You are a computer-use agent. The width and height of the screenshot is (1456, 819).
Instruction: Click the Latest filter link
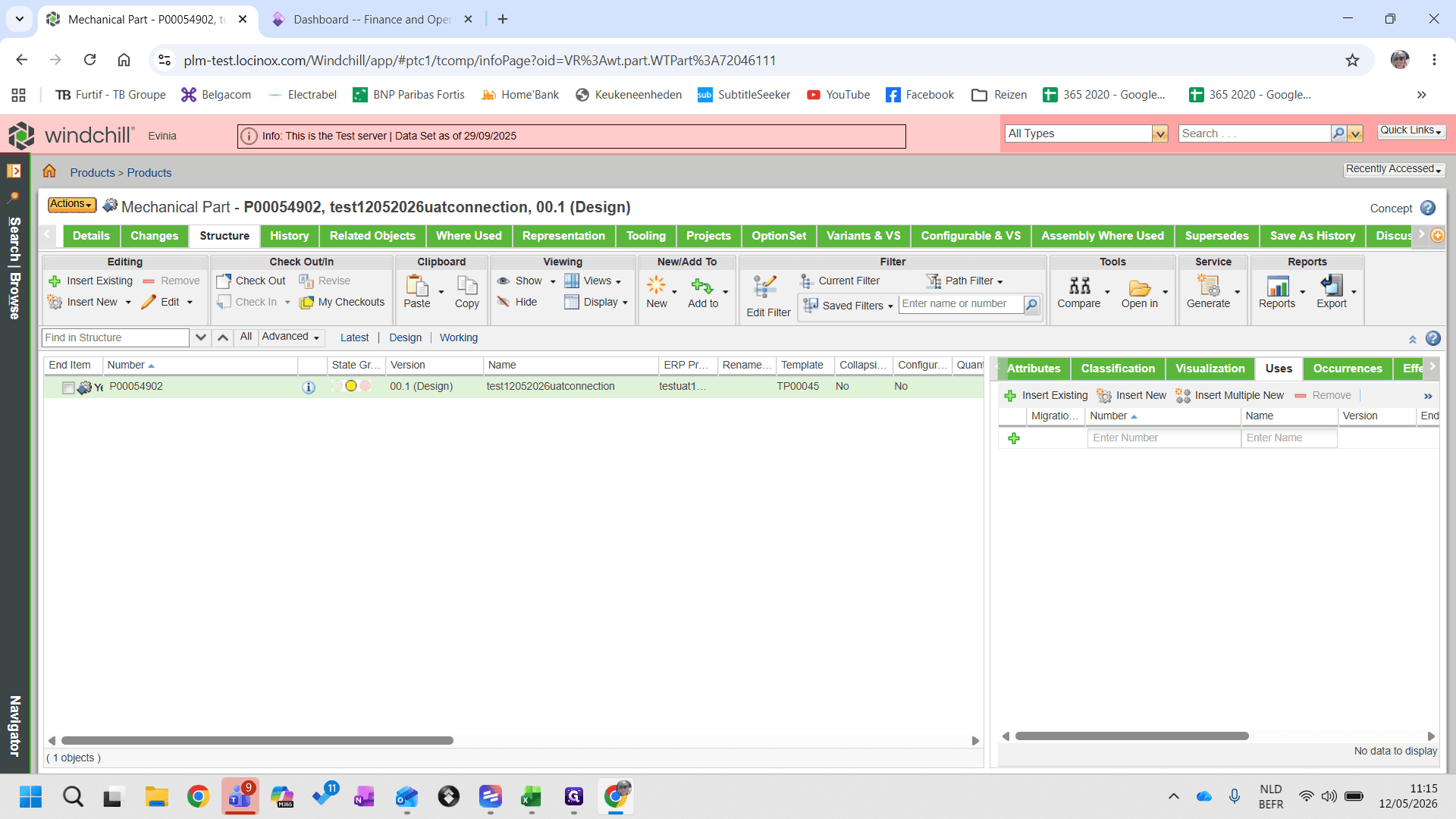click(354, 338)
